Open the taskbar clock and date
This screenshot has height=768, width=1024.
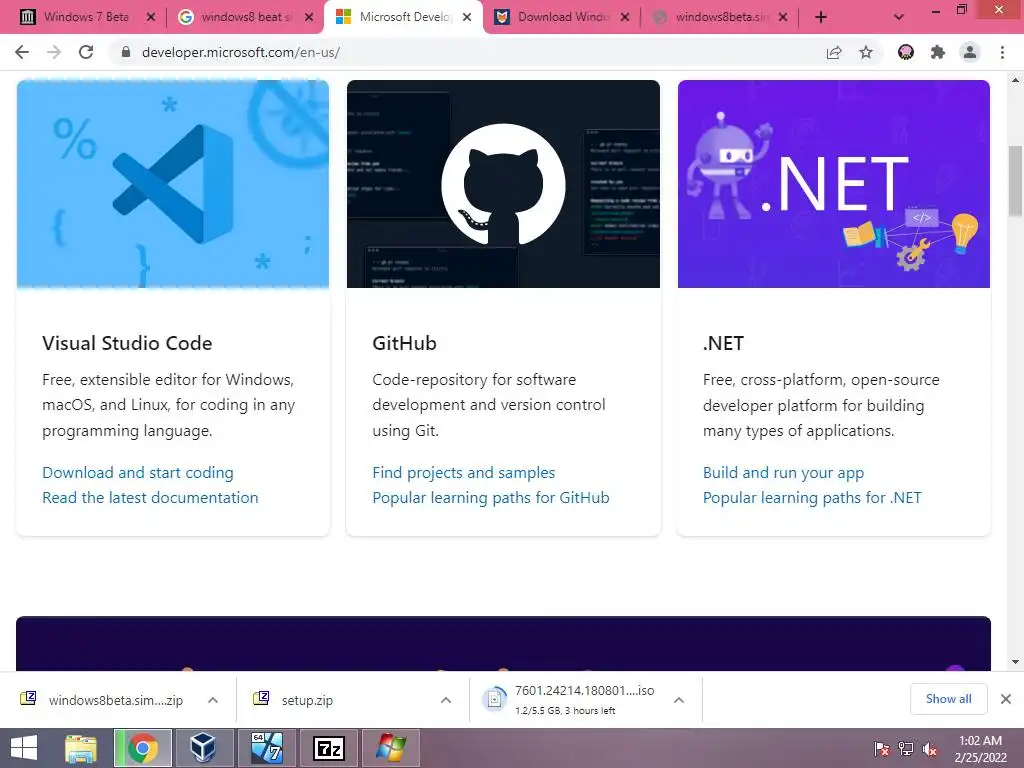(x=980, y=749)
